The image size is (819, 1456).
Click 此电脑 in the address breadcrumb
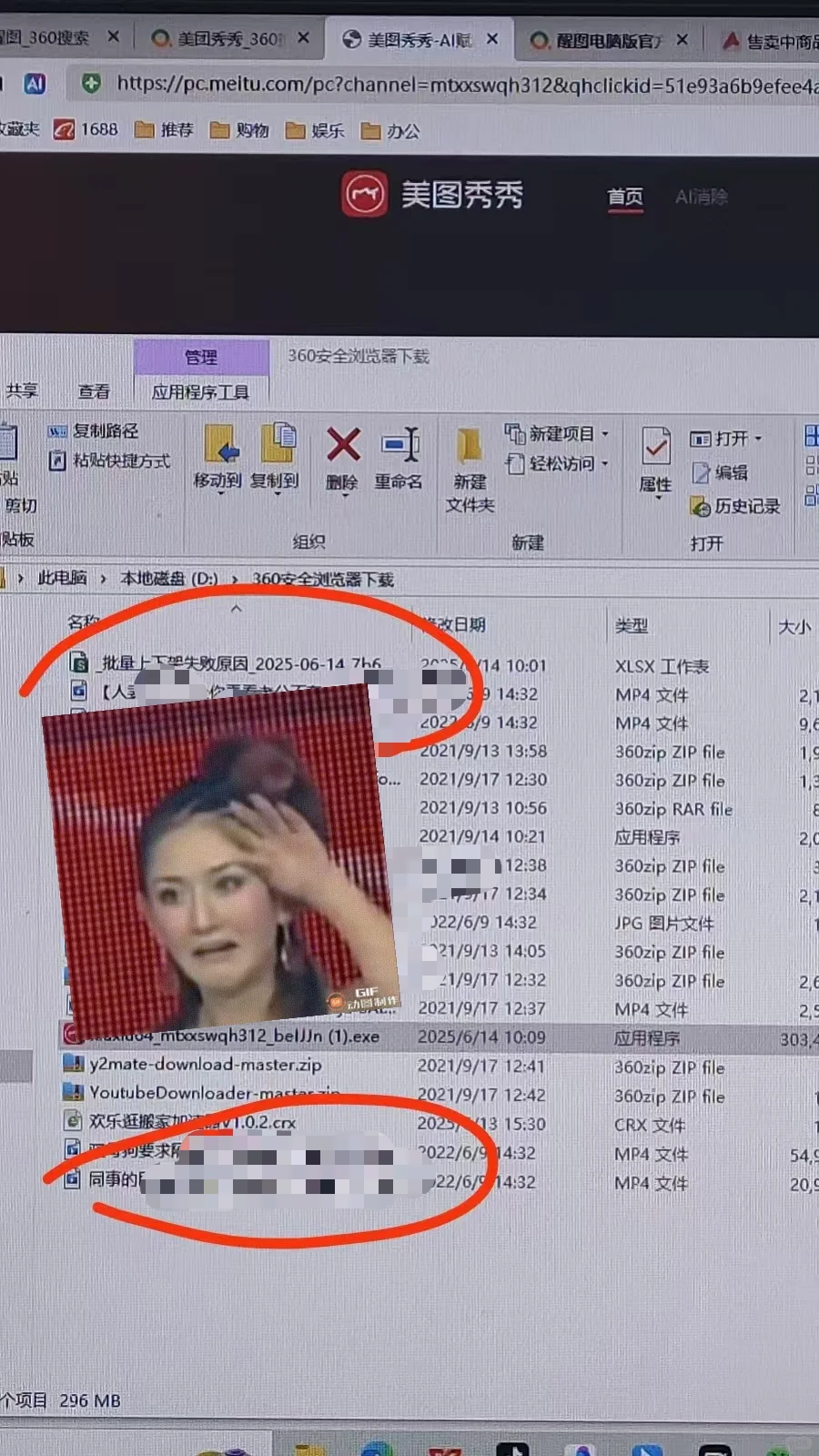[x=62, y=578]
